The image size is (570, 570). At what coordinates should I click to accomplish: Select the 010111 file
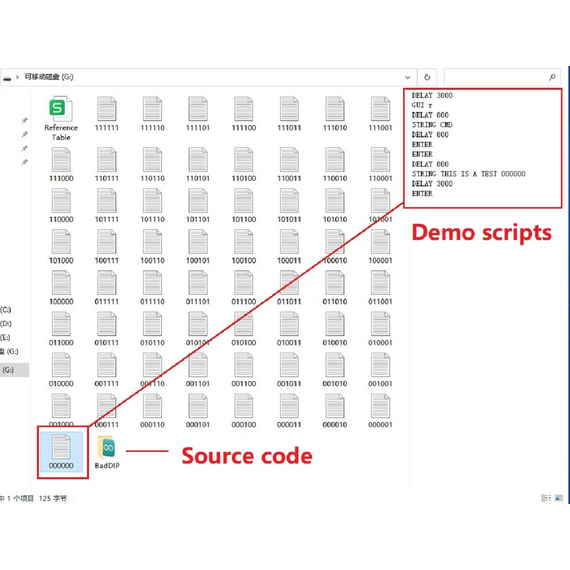pos(107,329)
